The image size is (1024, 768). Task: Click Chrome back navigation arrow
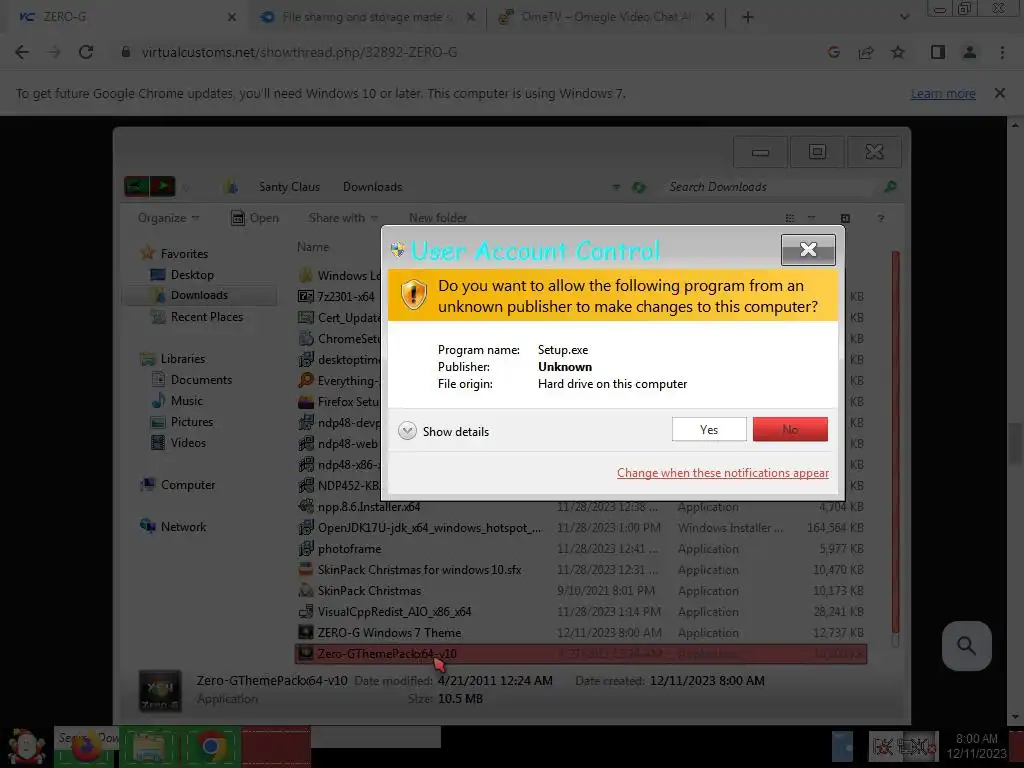coord(22,52)
